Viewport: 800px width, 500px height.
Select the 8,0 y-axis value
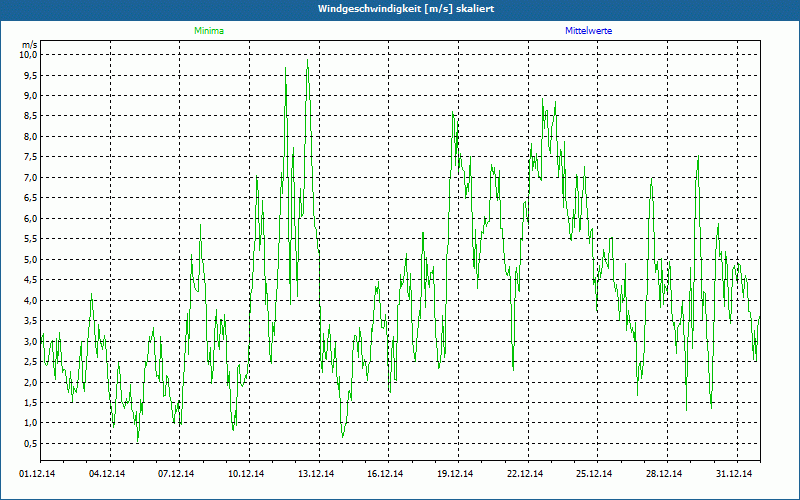[31, 137]
